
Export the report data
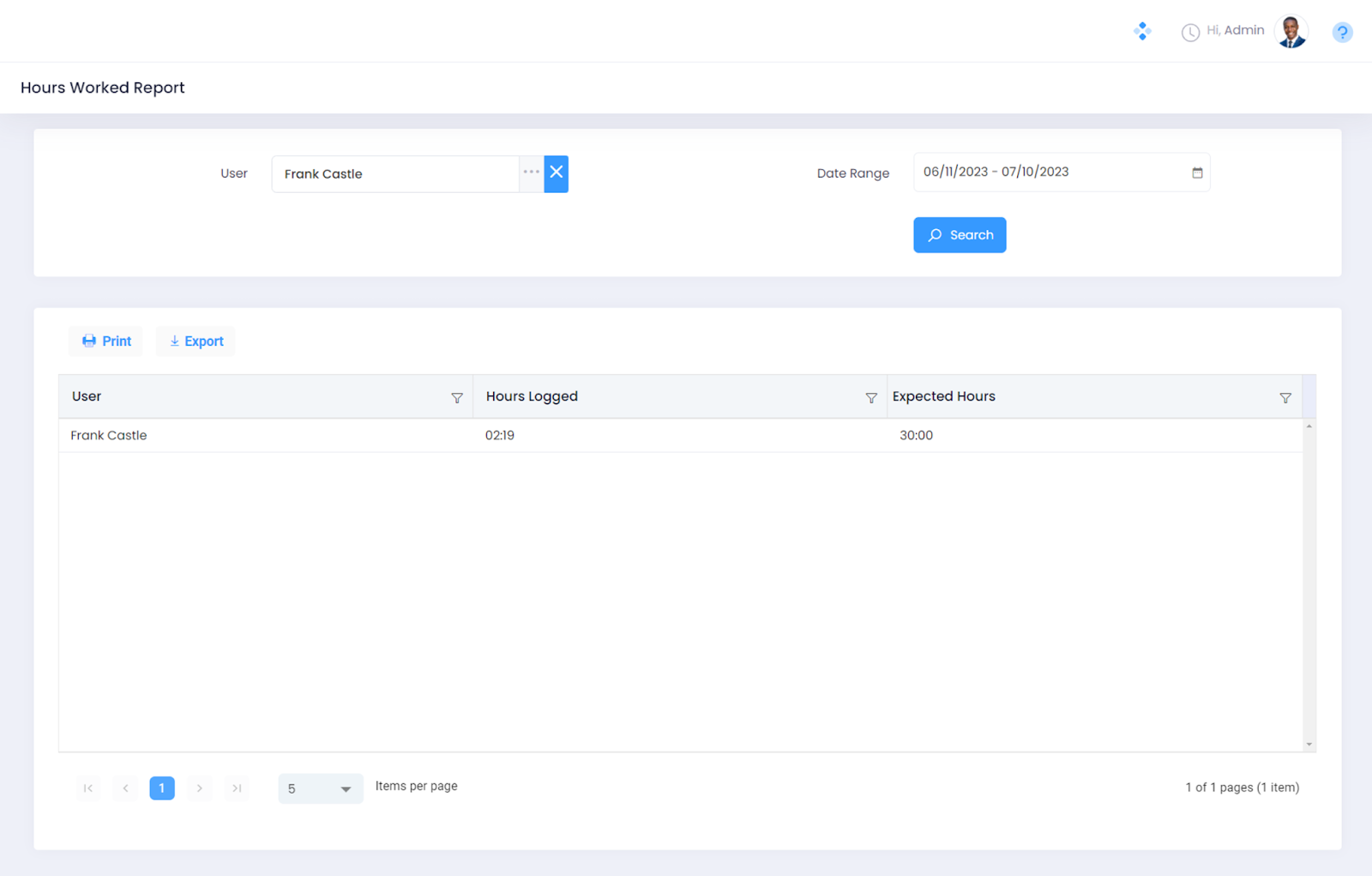click(196, 341)
